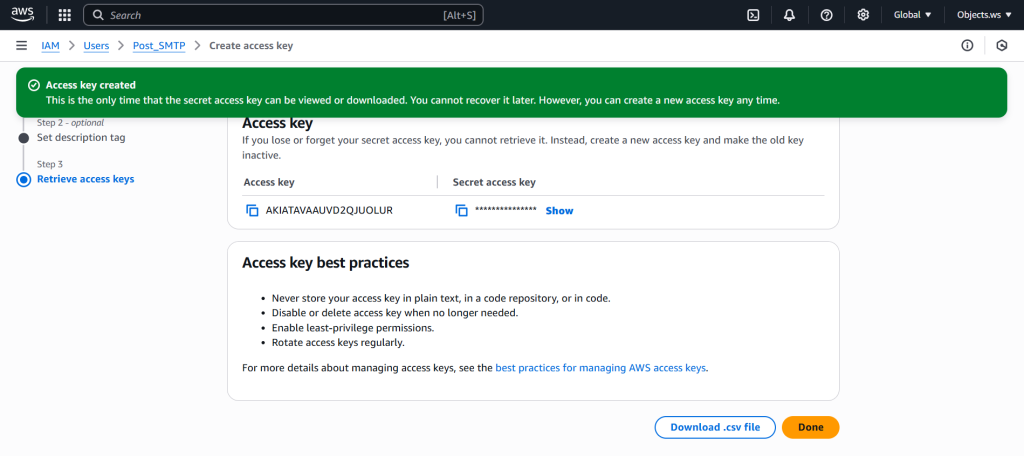Click the AWS logo home icon
This screenshot has width=1024, height=456.
(23, 15)
